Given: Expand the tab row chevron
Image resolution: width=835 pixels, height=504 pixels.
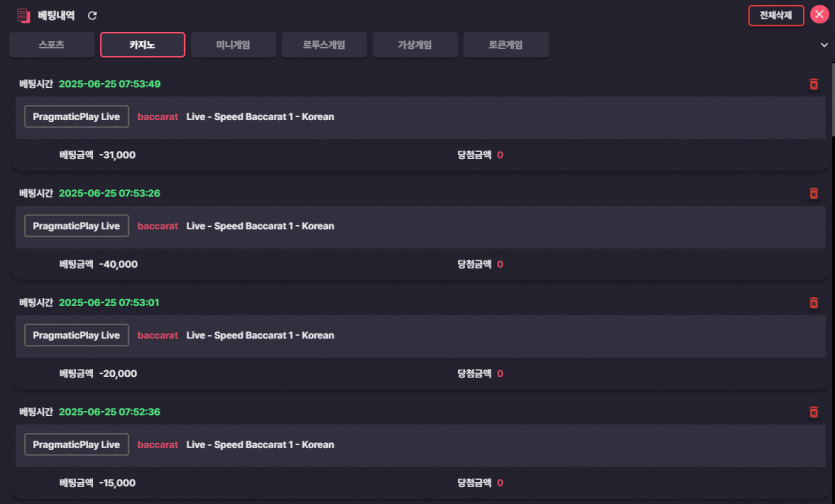Looking at the screenshot, I should [x=824, y=45].
